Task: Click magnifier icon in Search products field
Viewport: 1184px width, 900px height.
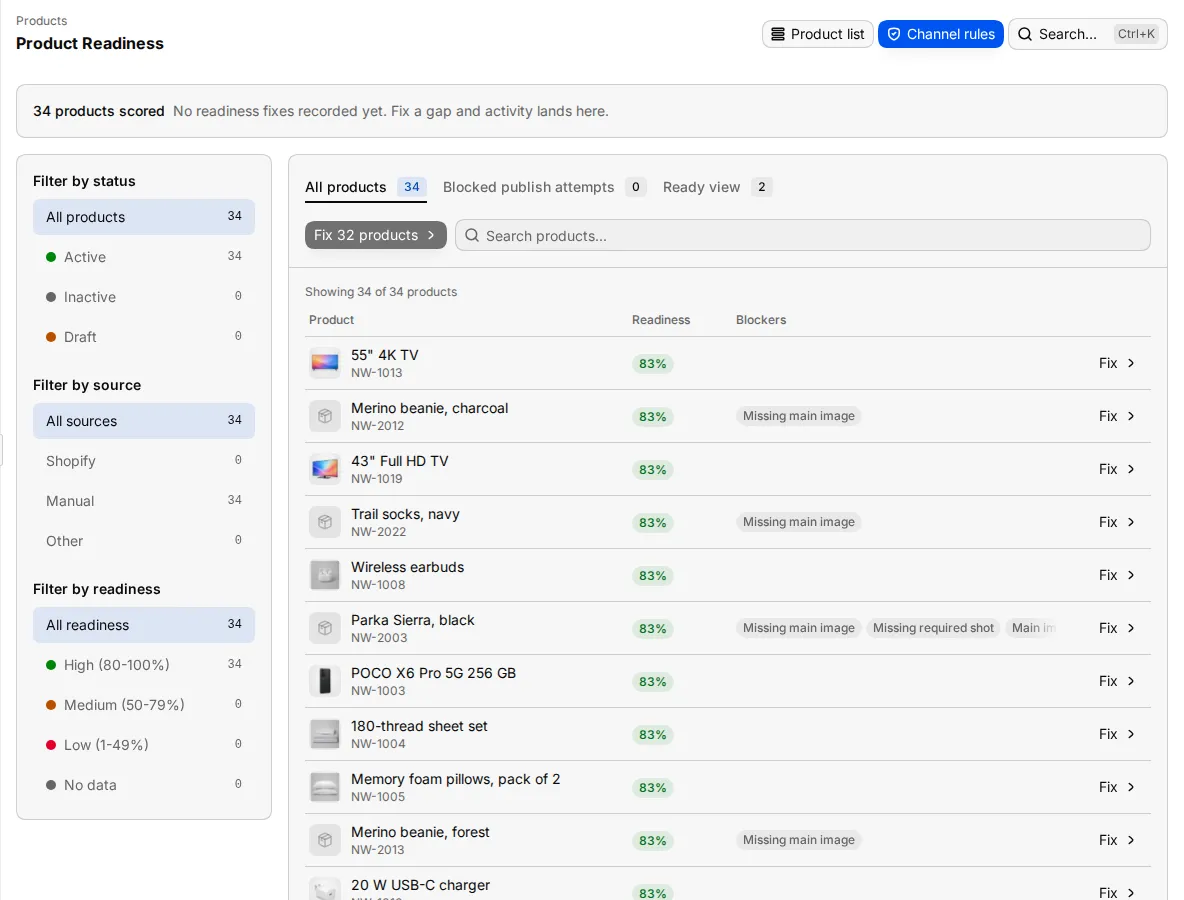Action: click(x=472, y=236)
